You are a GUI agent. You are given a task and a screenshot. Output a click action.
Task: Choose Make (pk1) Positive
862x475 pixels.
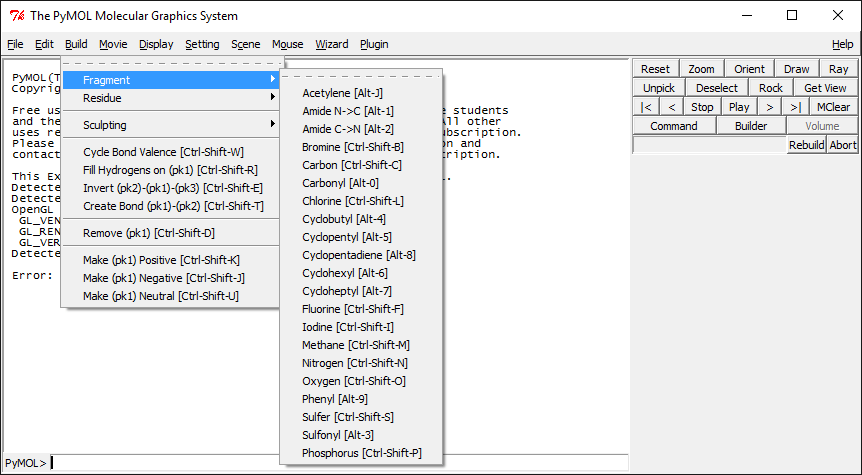[172, 260]
